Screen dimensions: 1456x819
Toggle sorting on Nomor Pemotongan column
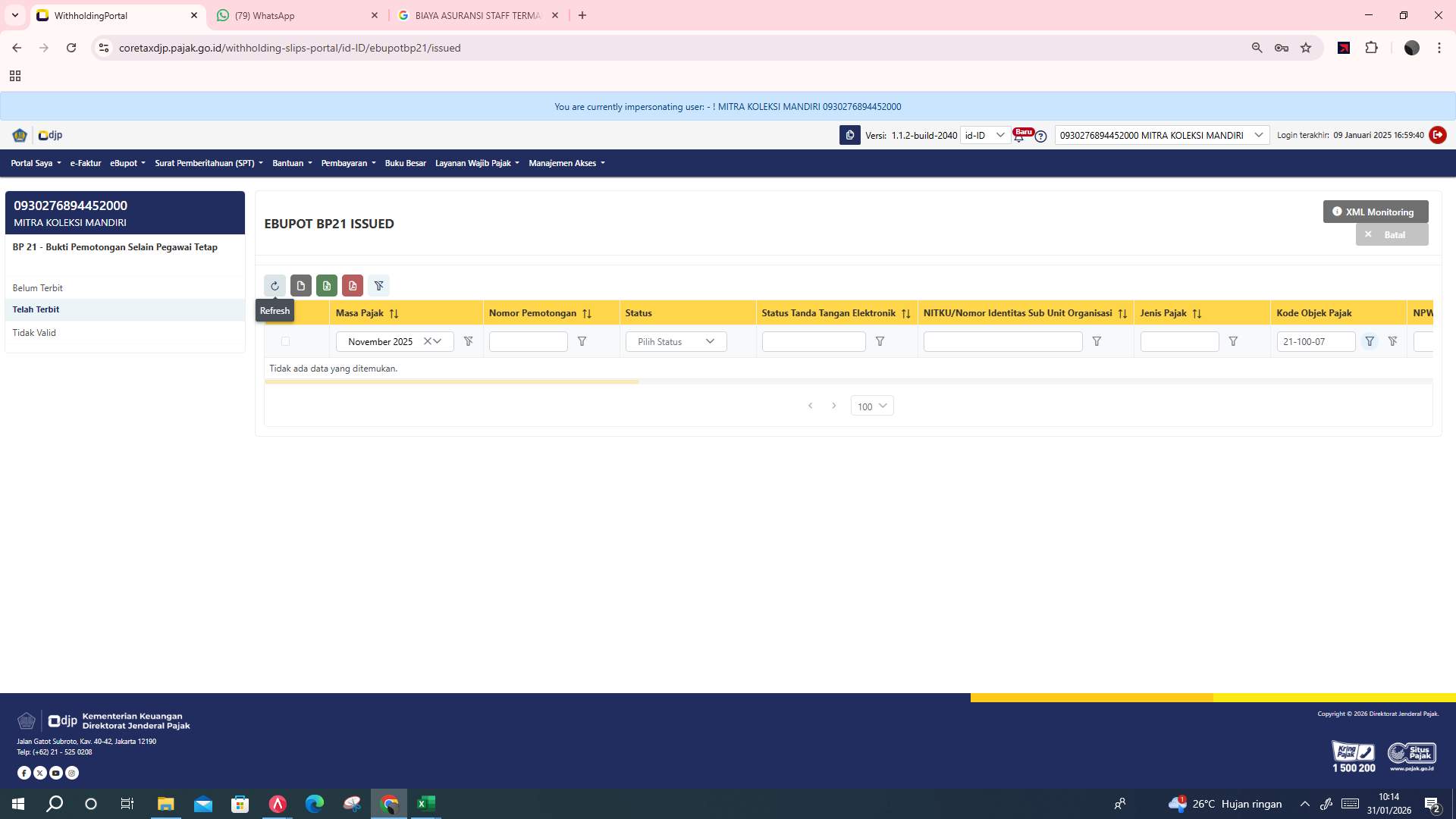coord(587,313)
